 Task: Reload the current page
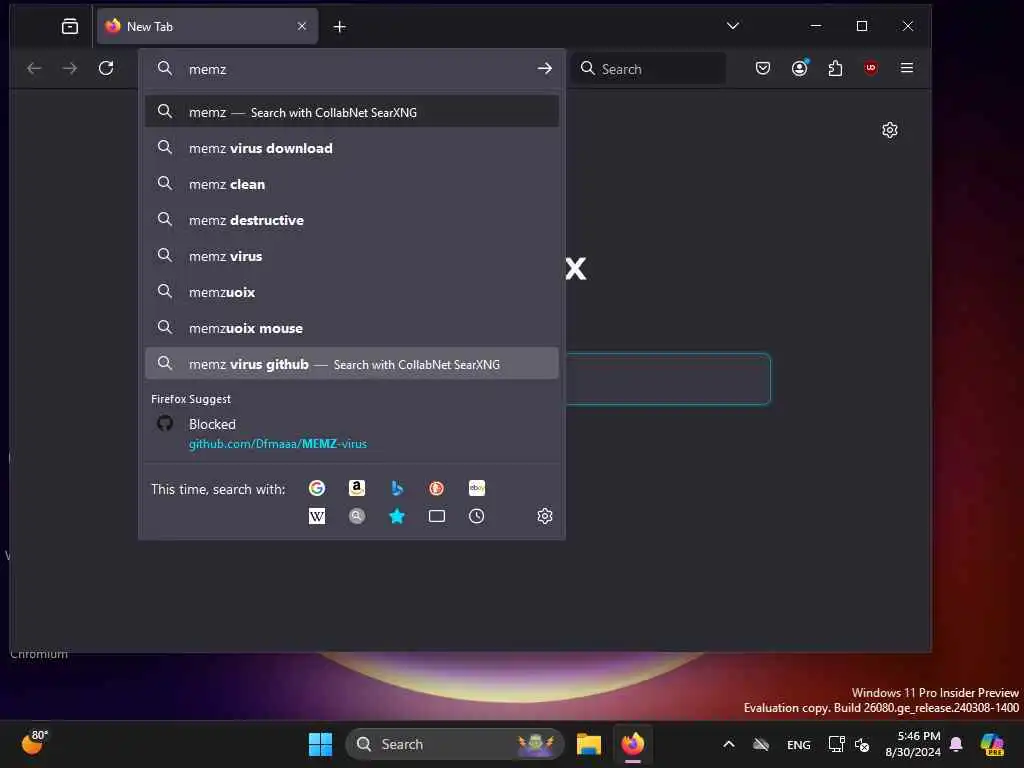106,68
